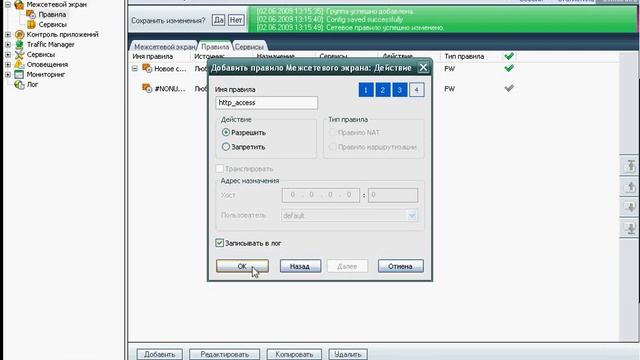Screen dimensions: 640x360
Task: Click the FW cell of Новое с... row
Action: point(449,69)
